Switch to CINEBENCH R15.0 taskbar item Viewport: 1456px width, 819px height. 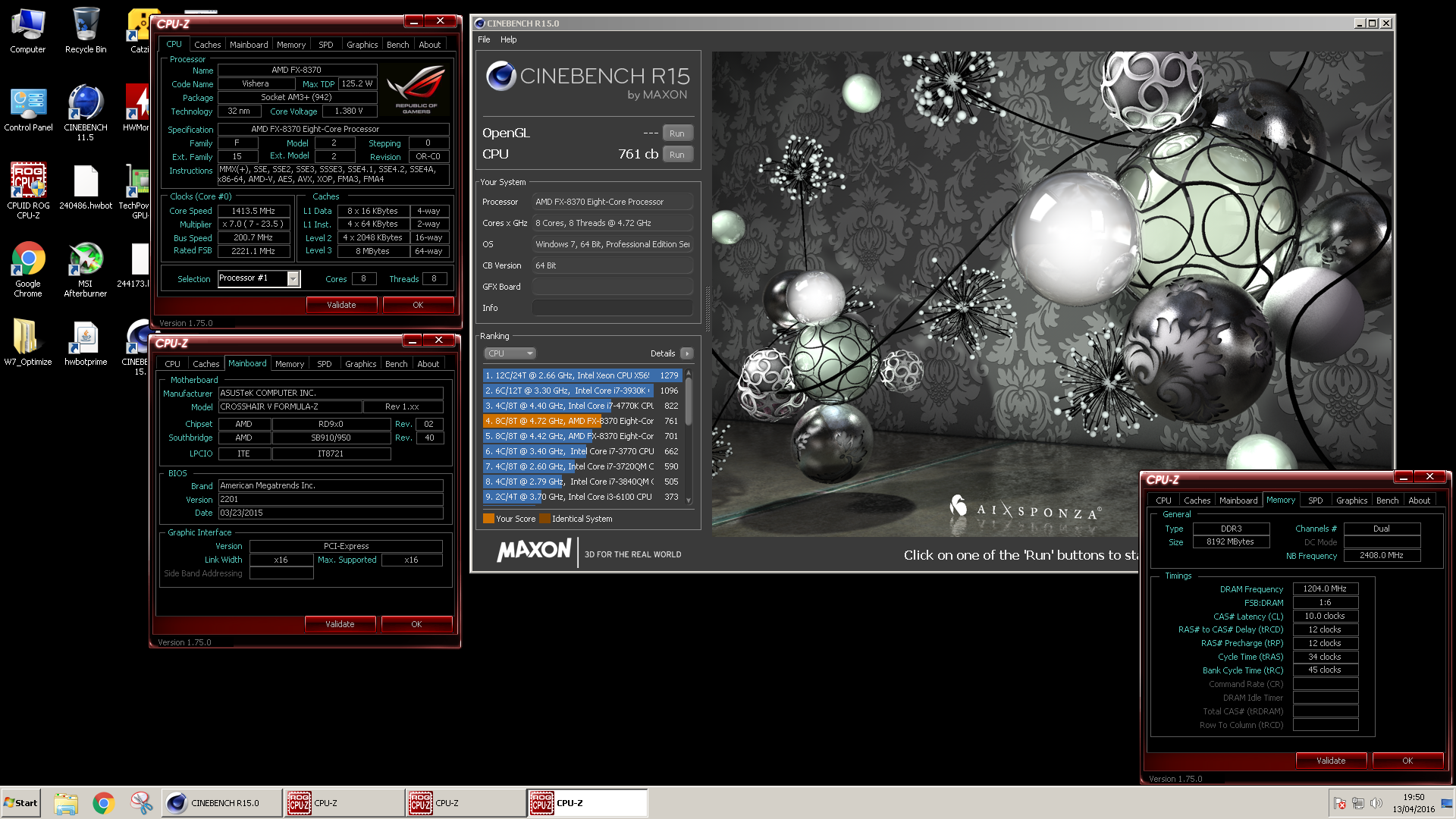tap(221, 803)
